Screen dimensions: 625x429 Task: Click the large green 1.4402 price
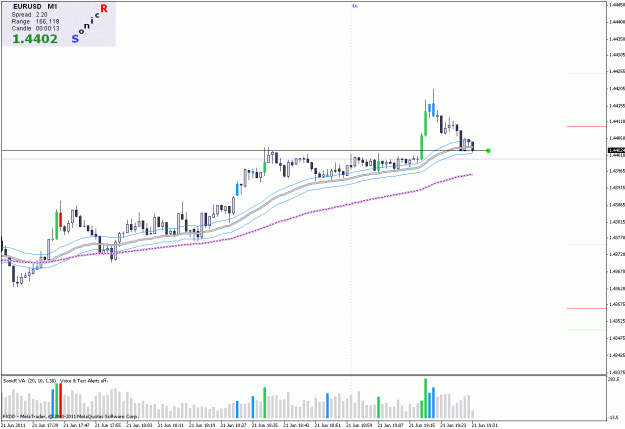point(35,39)
